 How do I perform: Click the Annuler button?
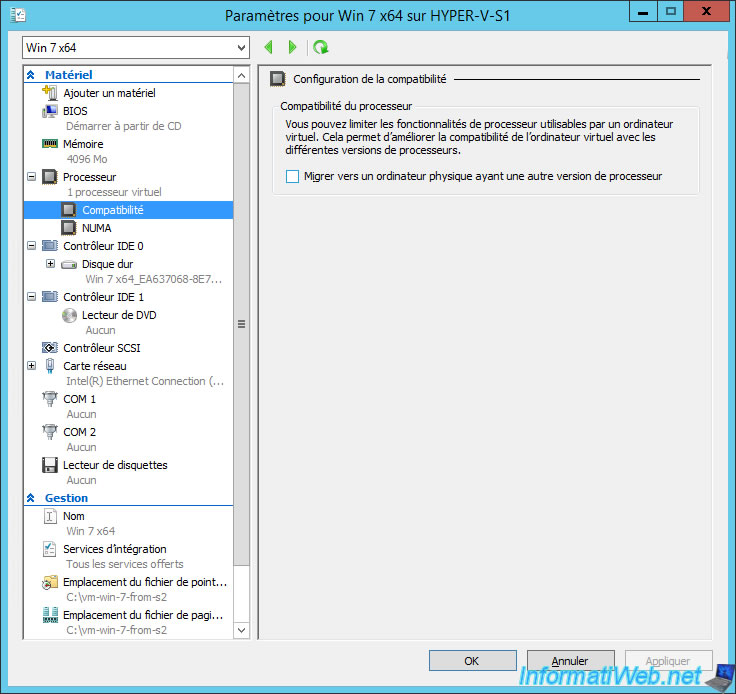[570, 661]
